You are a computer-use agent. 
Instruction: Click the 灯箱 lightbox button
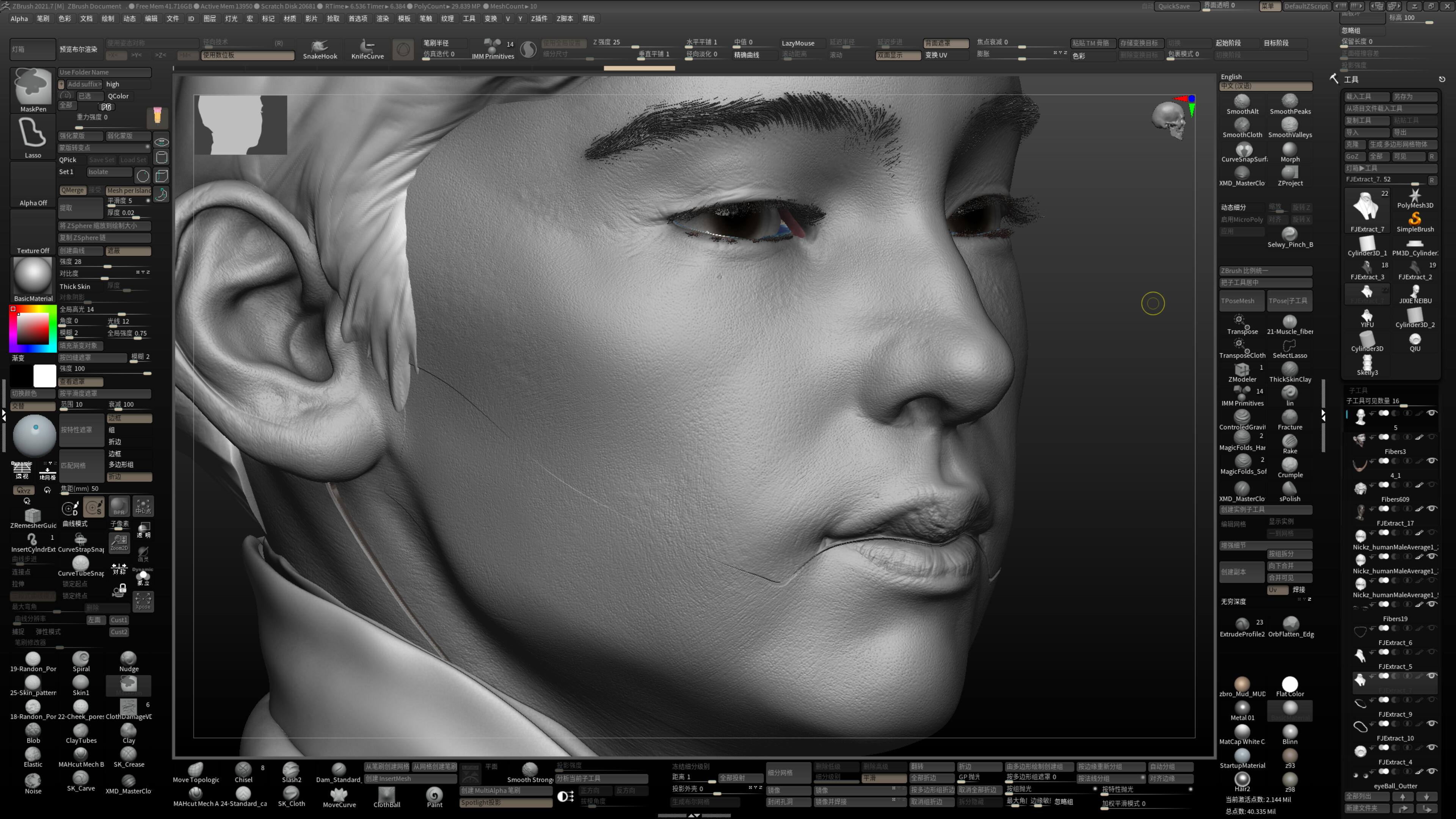[x=32, y=49]
